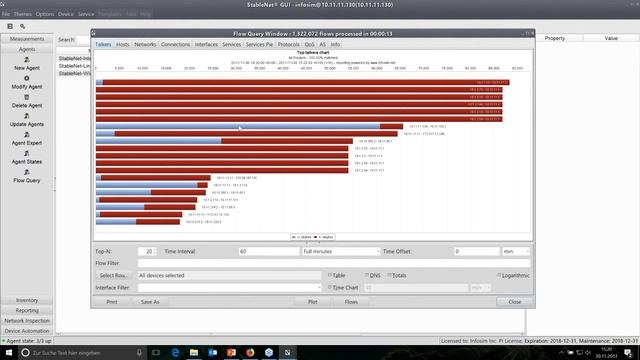The width and height of the screenshot is (640, 360).
Task: Click the Time Offset value field
Action: pyautogui.click(x=477, y=251)
